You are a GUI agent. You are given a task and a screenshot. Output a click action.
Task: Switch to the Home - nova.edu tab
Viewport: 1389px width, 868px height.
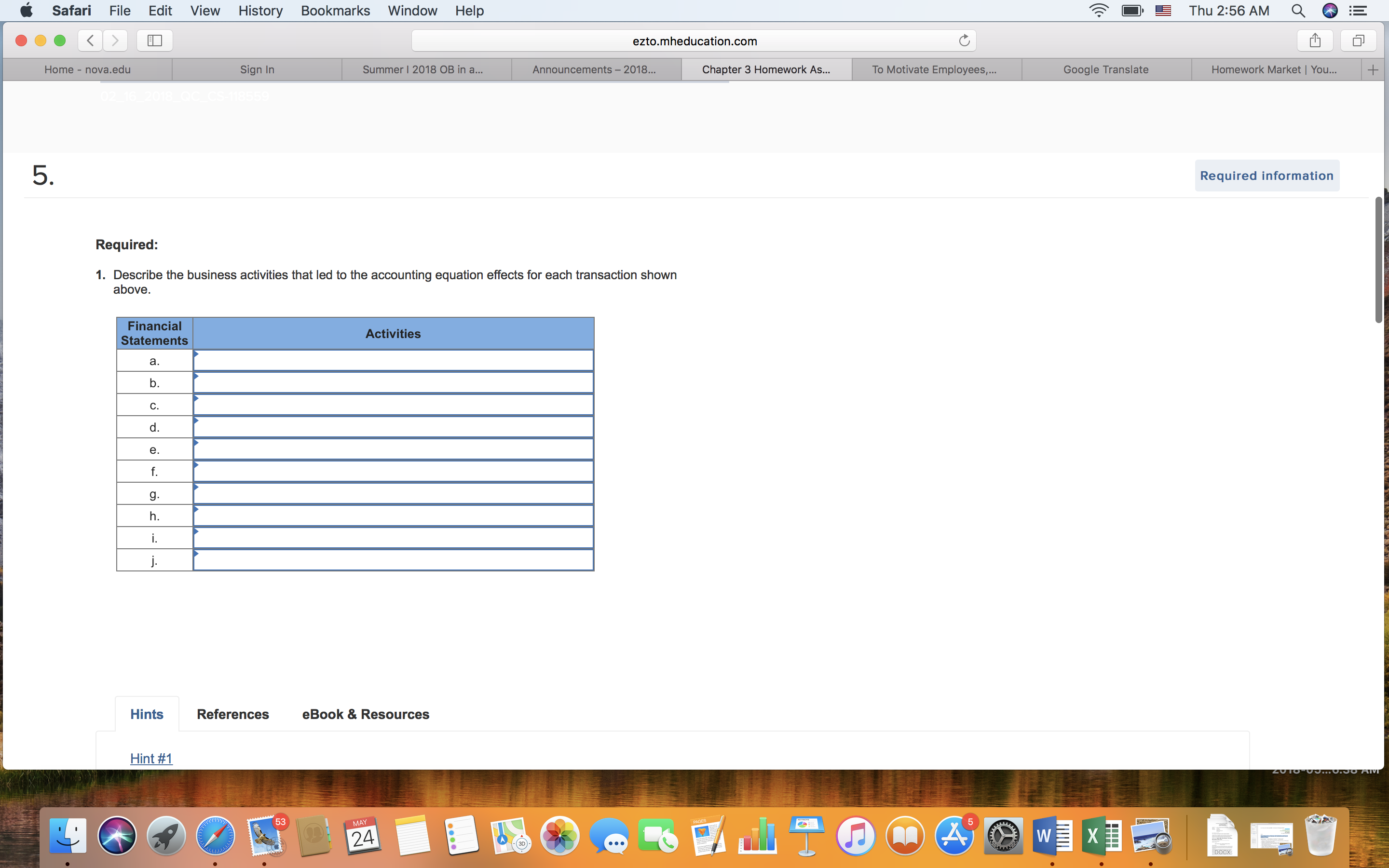pyautogui.click(x=87, y=69)
